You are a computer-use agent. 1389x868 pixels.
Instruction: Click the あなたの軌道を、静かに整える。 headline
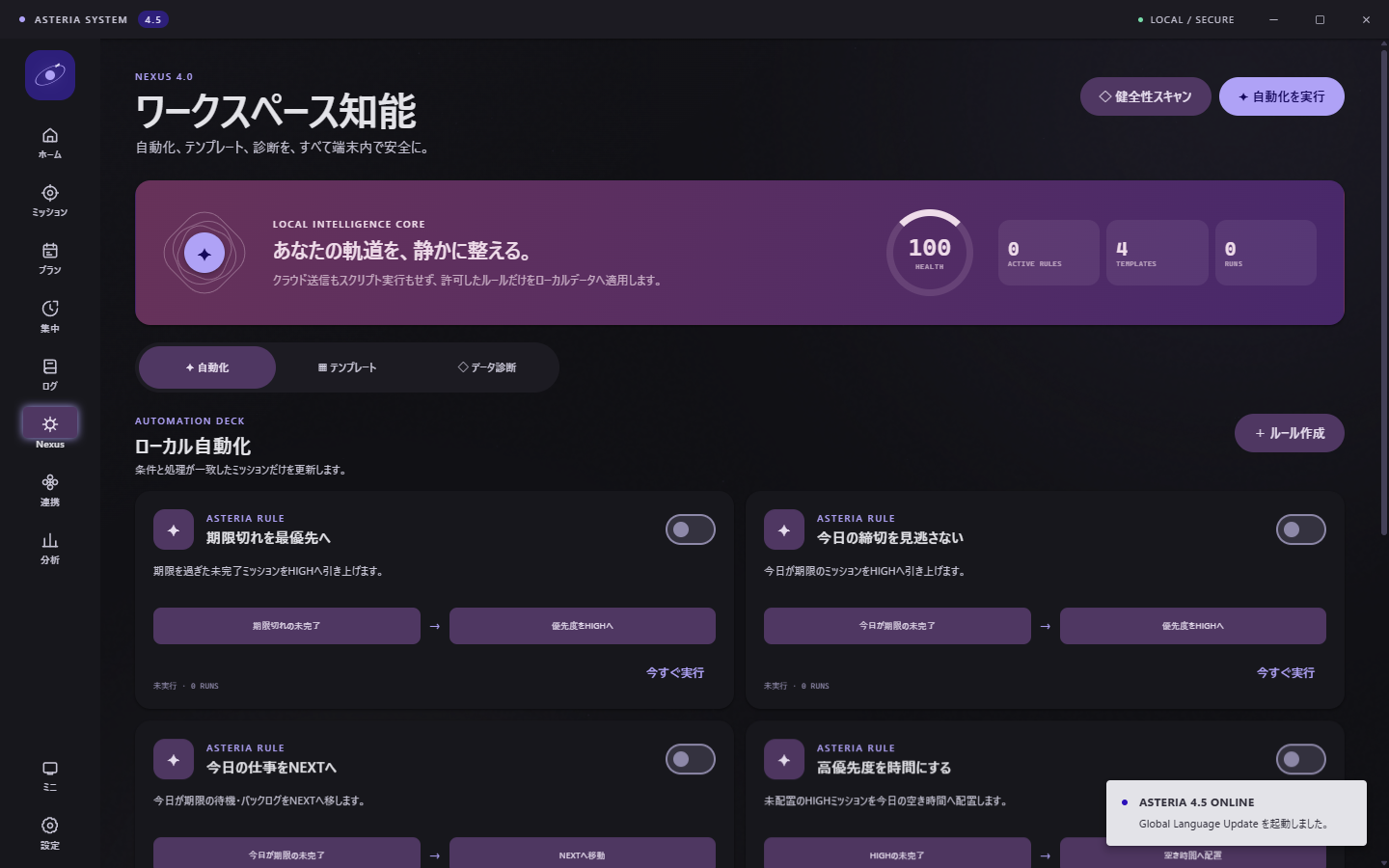(402, 251)
